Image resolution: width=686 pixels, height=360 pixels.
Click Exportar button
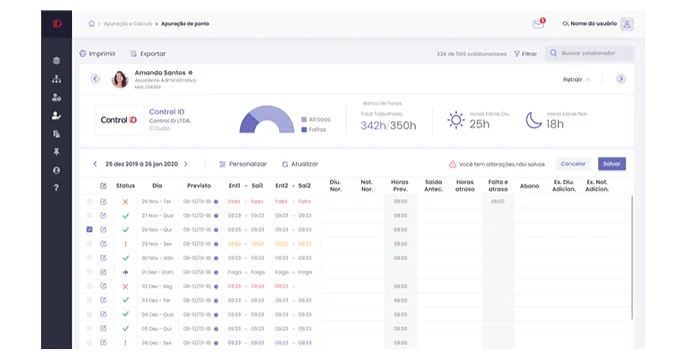tap(148, 54)
